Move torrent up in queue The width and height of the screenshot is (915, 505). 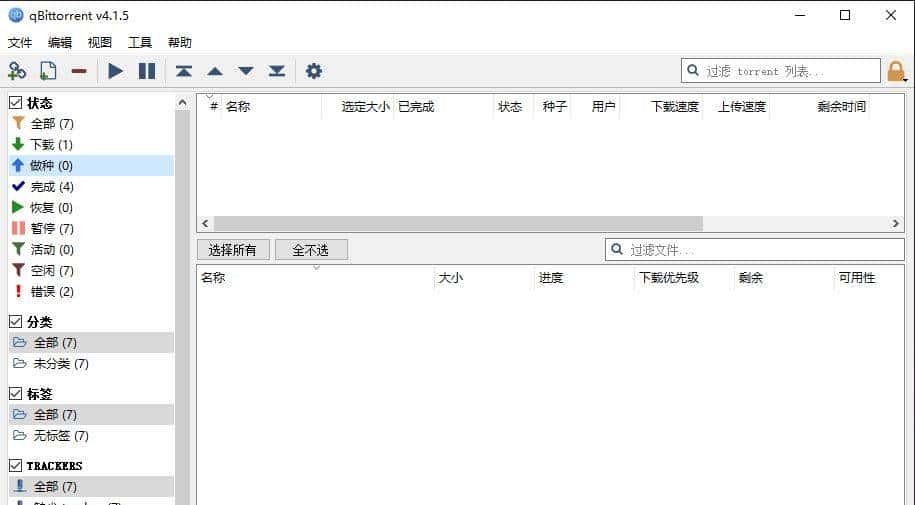[x=215, y=71]
